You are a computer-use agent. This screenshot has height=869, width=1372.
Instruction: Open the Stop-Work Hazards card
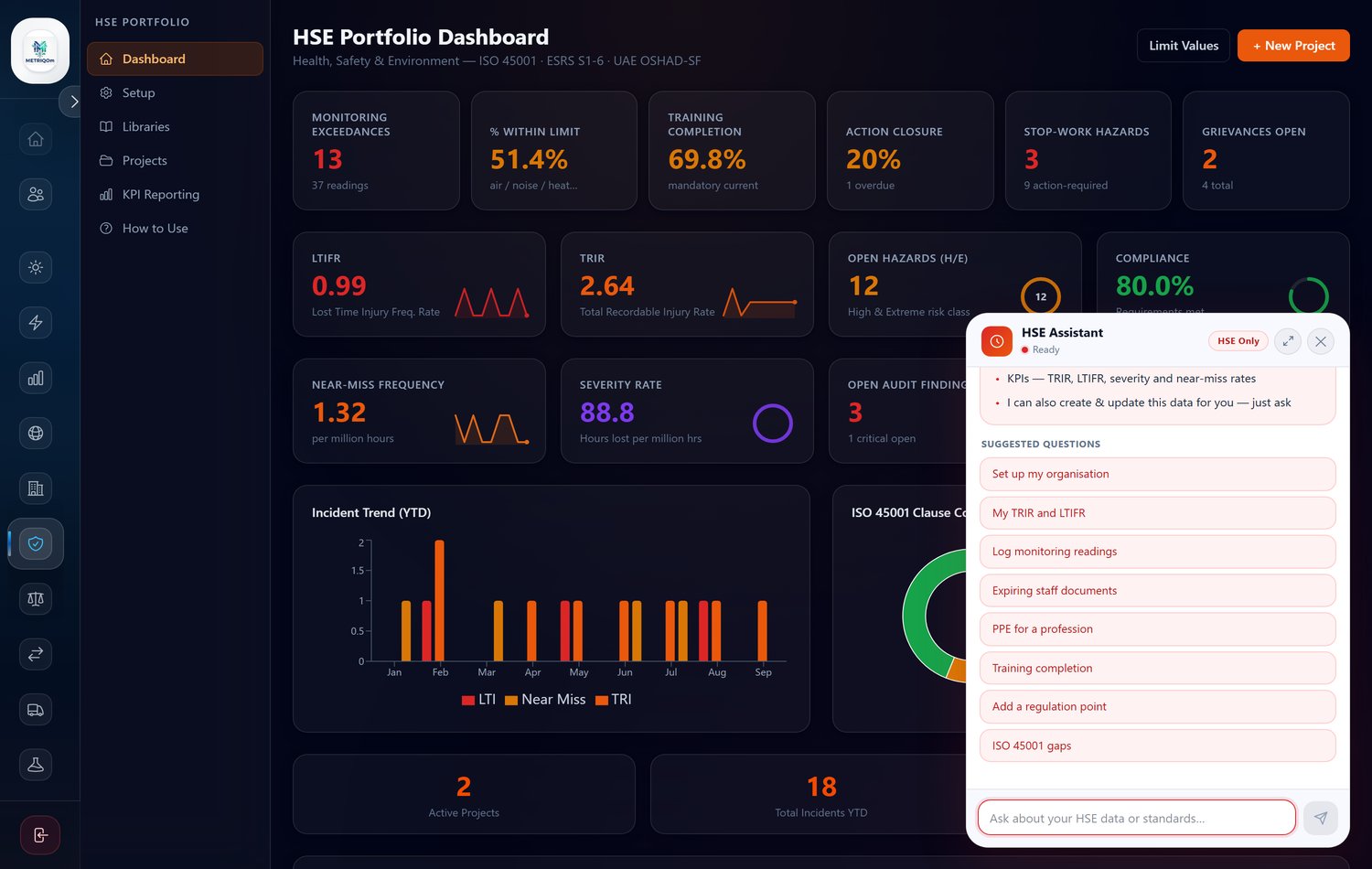[x=1088, y=151]
